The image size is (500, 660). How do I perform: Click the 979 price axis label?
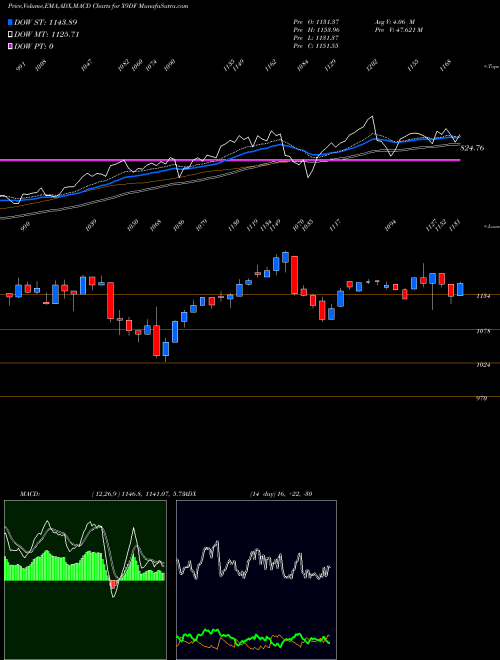coord(481,398)
